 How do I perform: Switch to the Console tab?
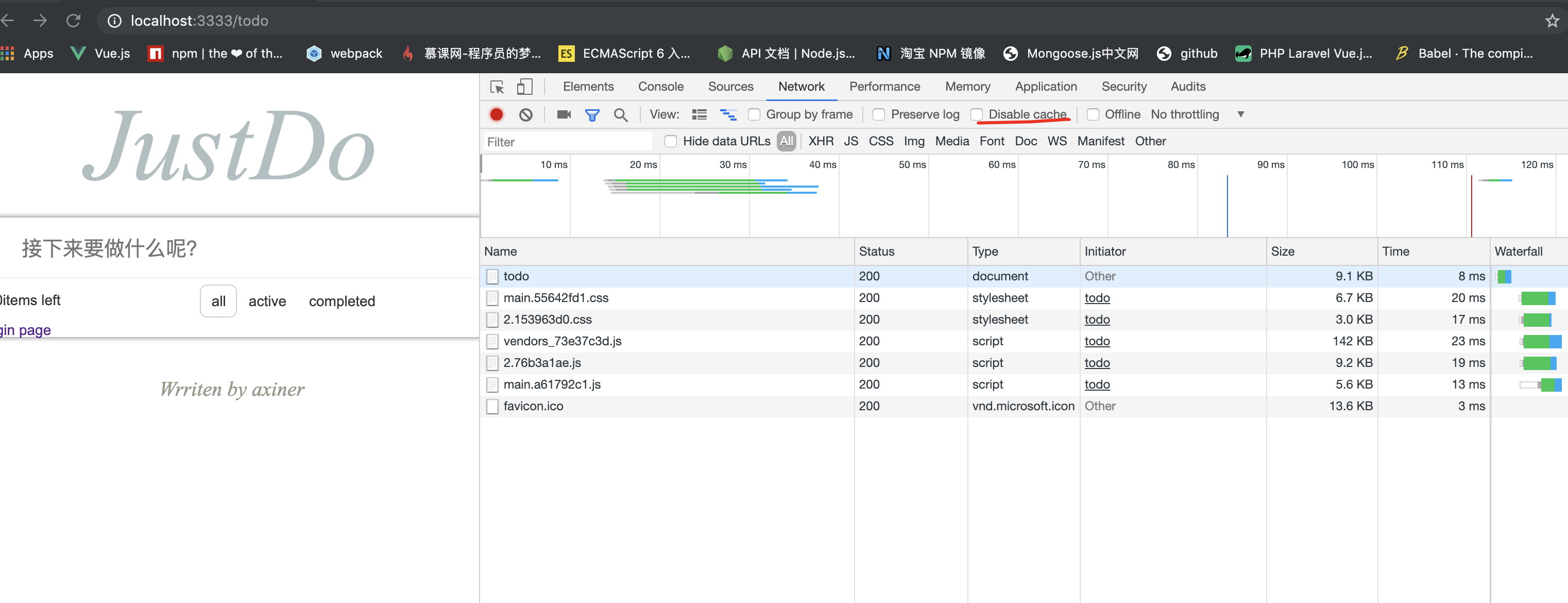coord(660,87)
